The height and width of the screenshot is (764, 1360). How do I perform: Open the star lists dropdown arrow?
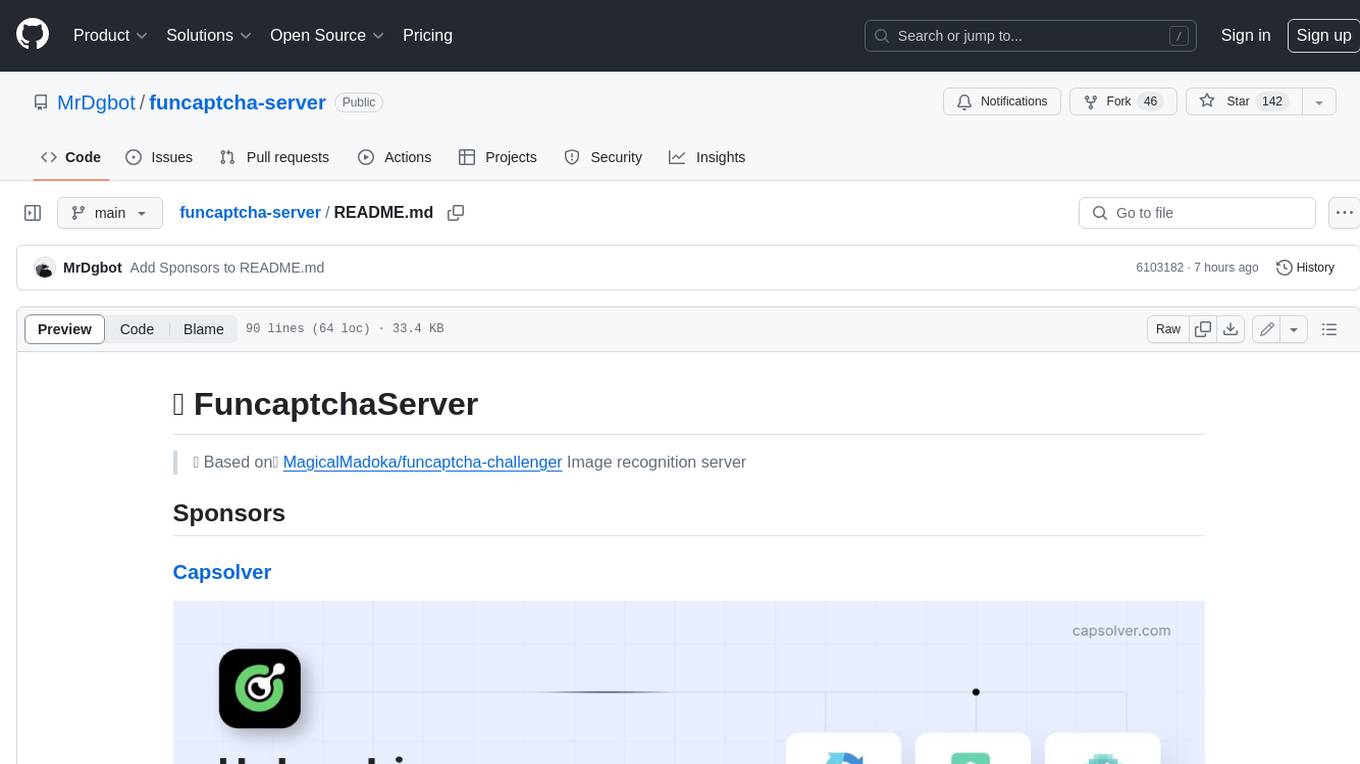point(1319,101)
